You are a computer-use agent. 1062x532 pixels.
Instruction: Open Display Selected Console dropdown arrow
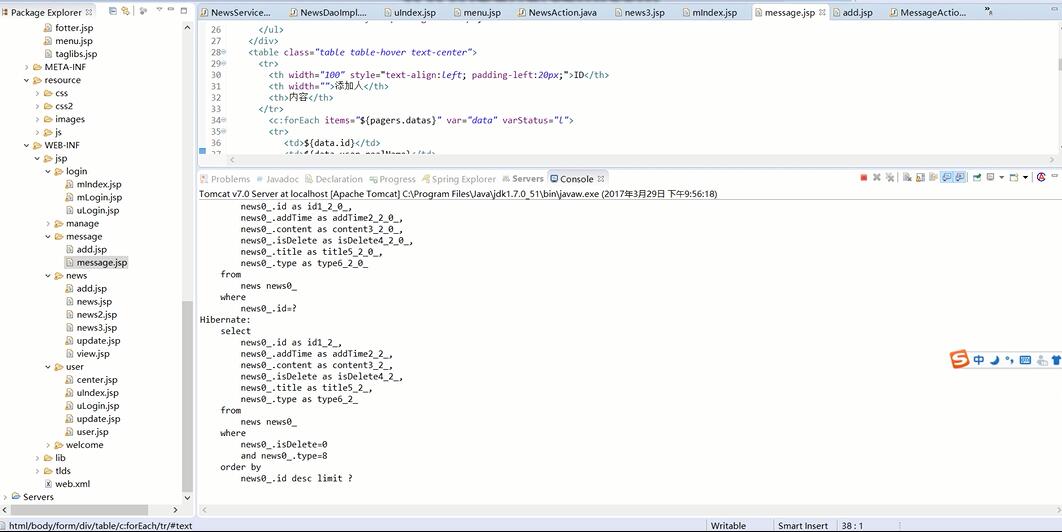click(x=1002, y=178)
